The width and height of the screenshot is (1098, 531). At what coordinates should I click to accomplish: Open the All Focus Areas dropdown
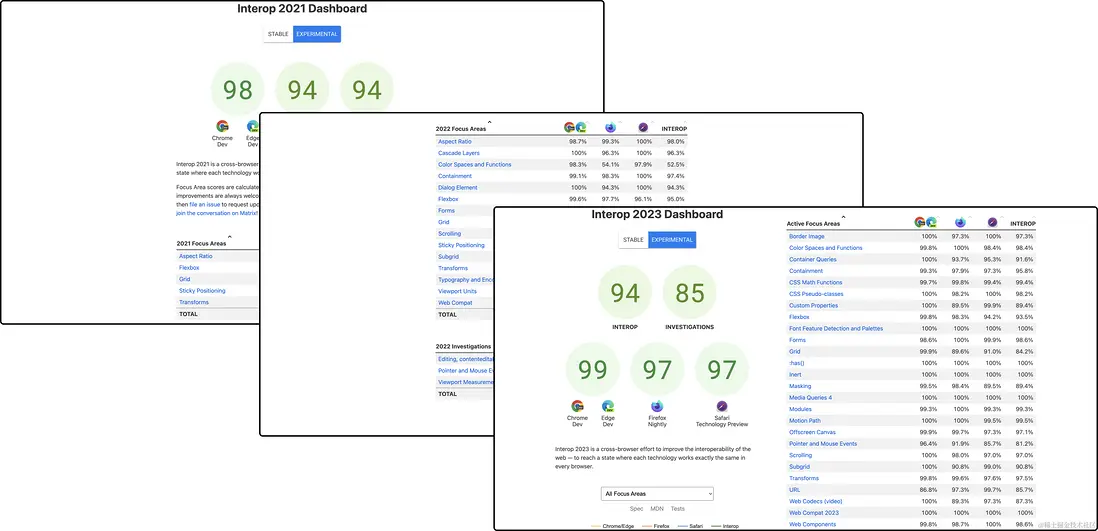(x=657, y=494)
